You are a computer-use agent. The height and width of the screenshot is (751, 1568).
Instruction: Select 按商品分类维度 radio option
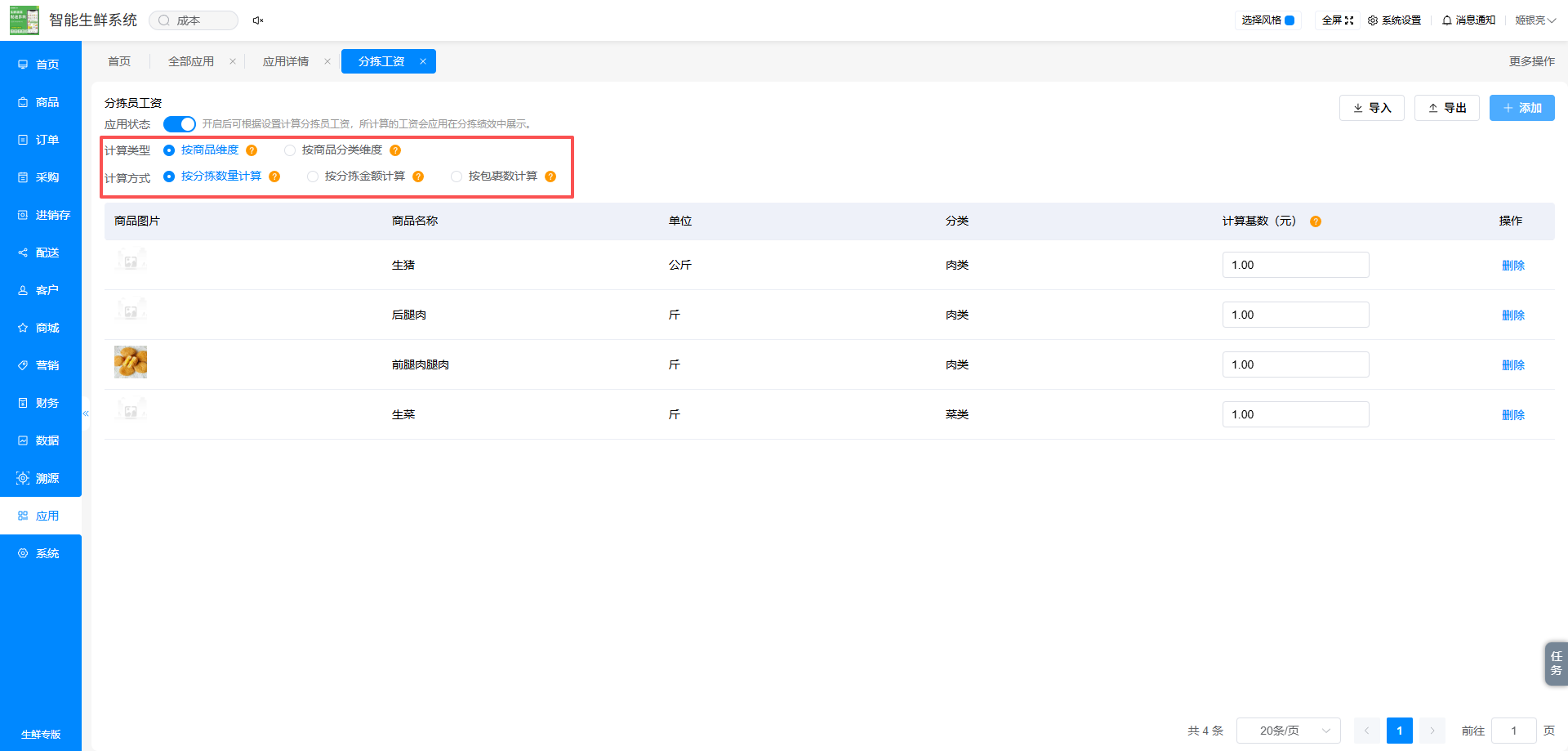[290, 150]
